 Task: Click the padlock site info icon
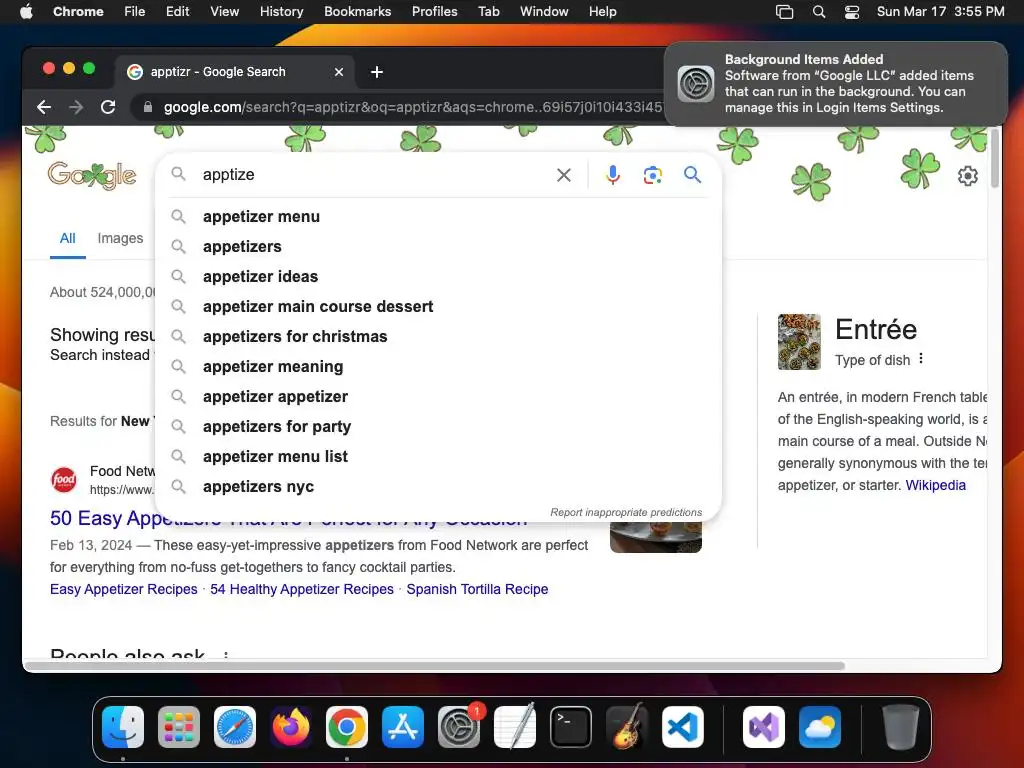148,107
